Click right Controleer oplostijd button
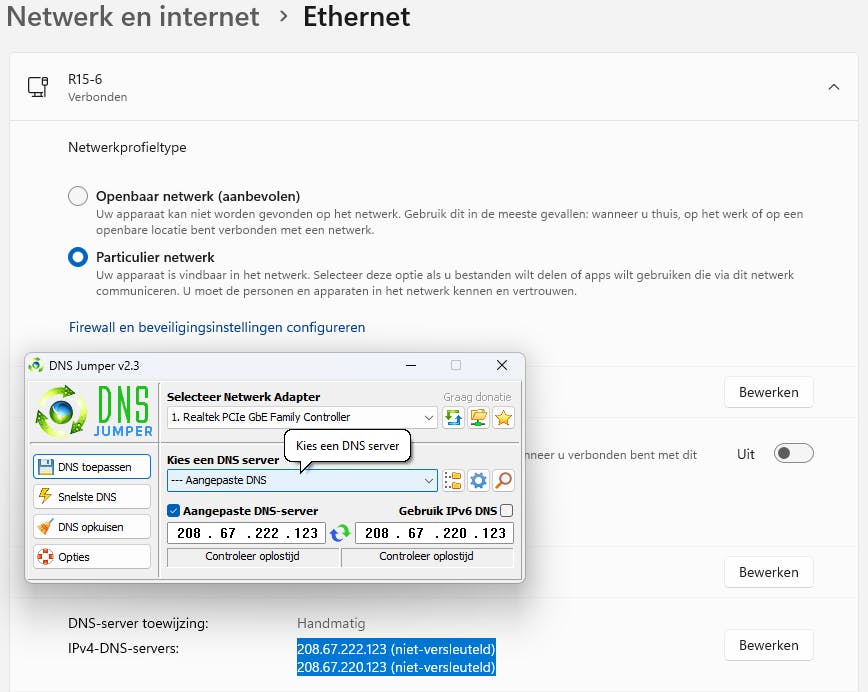 [x=427, y=556]
